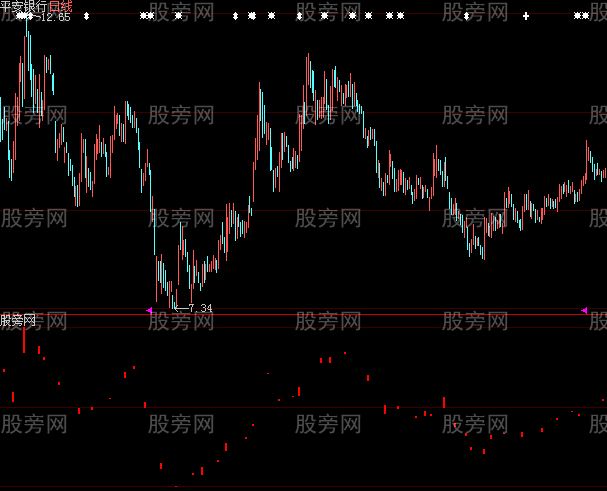Screen dimensions: 607x491
Task: Click the tallest red bar in indicator panel
Action: (x=23, y=338)
